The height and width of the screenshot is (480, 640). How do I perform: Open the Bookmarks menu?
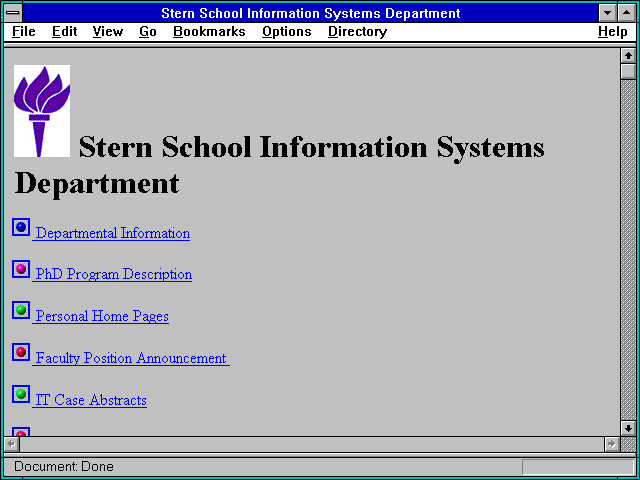pos(209,32)
